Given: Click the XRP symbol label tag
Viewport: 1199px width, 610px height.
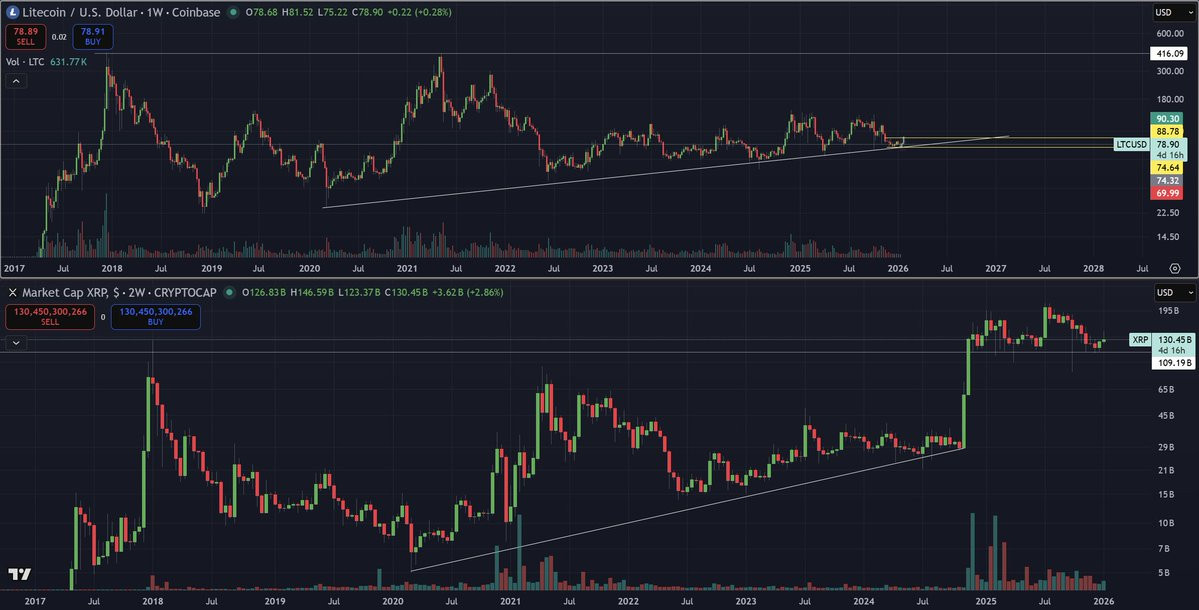Looking at the screenshot, I should (1140, 339).
